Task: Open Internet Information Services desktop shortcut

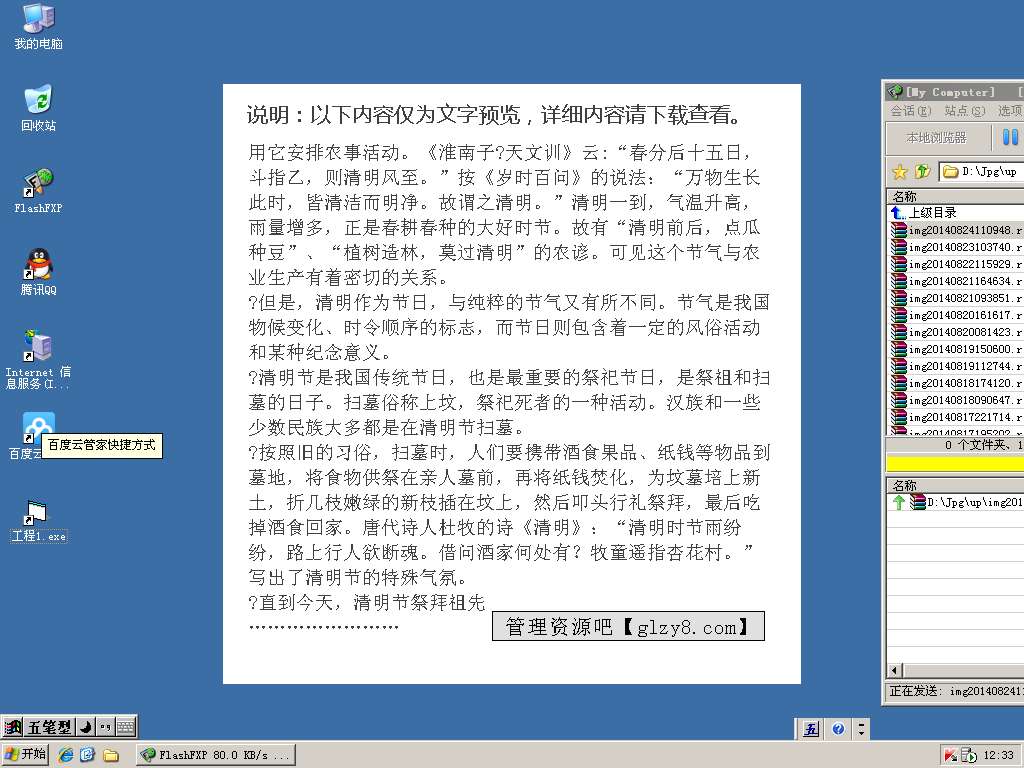Action: pyautogui.click(x=38, y=359)
